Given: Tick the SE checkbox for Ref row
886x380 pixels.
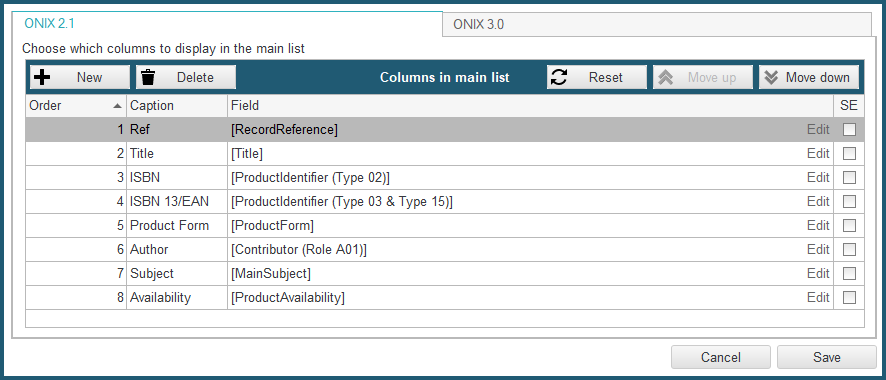Looking at the screenshot, I should pyautogui.click(x=849, y=130).
